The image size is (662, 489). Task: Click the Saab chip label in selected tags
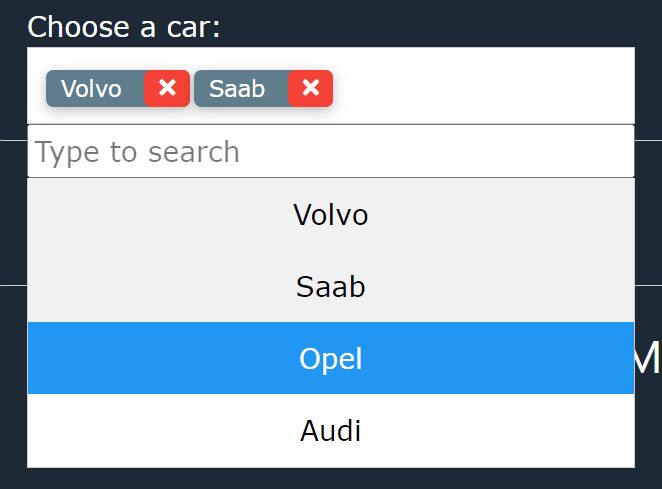pos(237,89)
